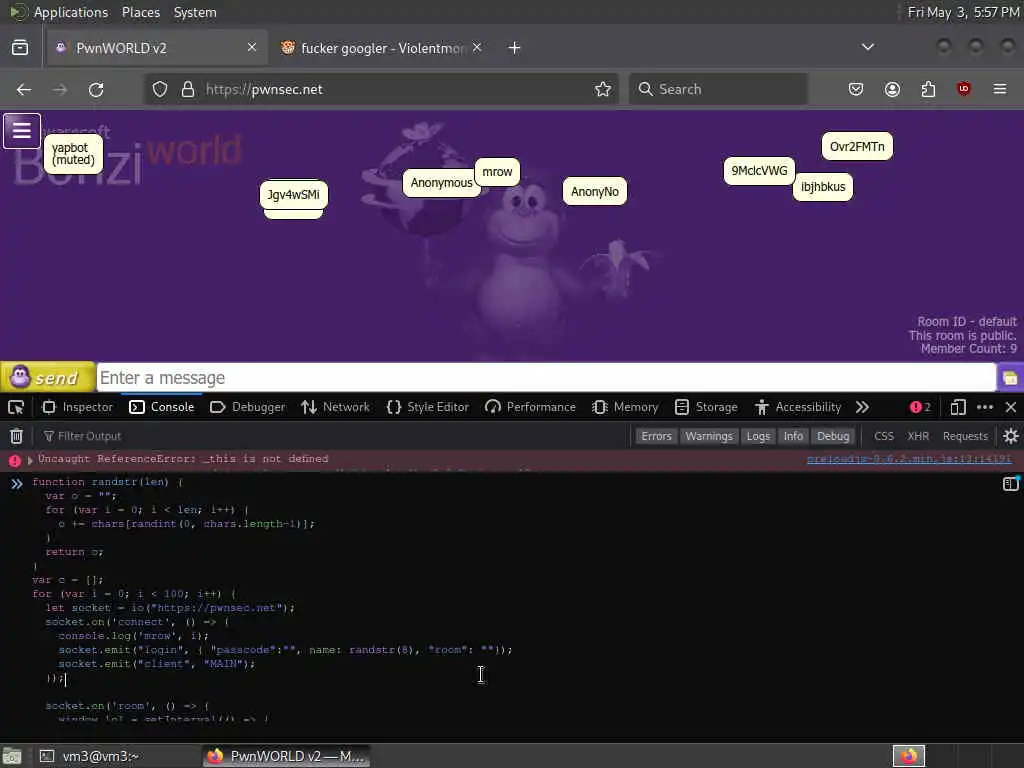Open the BonziWorld hamburger menu
Screen dimensions: 1024x768
22,131
